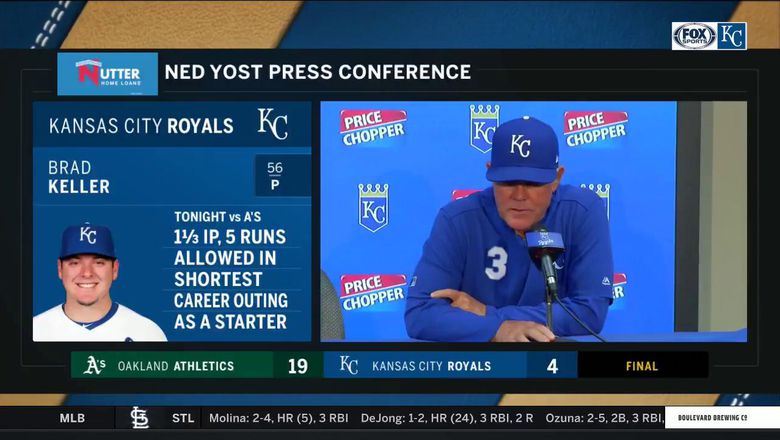Open Brad Keller's headshot photo

[x=99, y=282]
